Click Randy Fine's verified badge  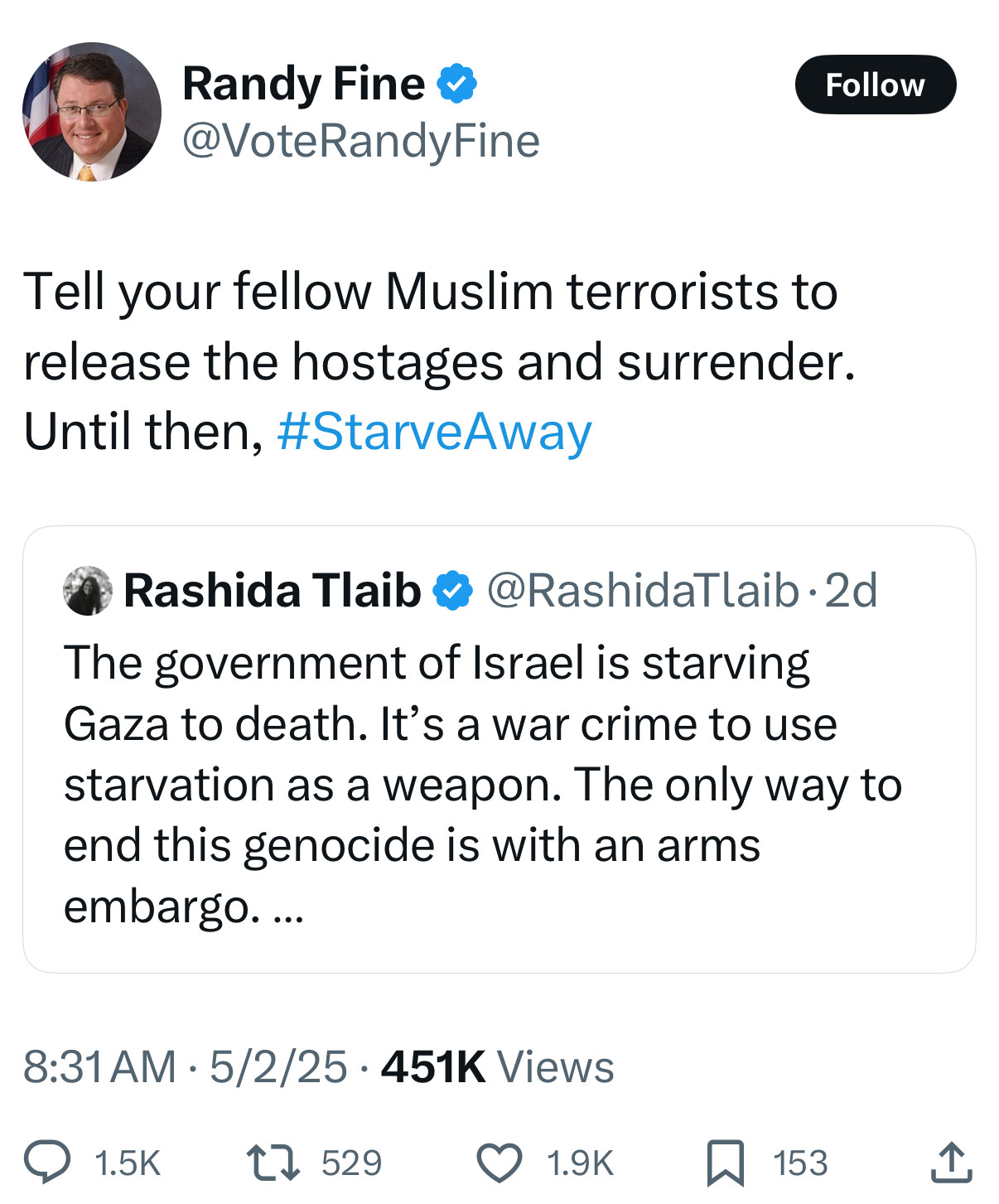[x=456, y=84]
